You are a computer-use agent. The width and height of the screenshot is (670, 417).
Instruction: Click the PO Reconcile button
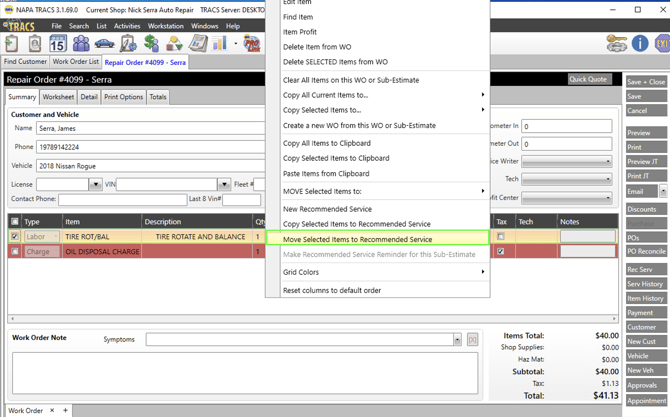pos(646,251)
